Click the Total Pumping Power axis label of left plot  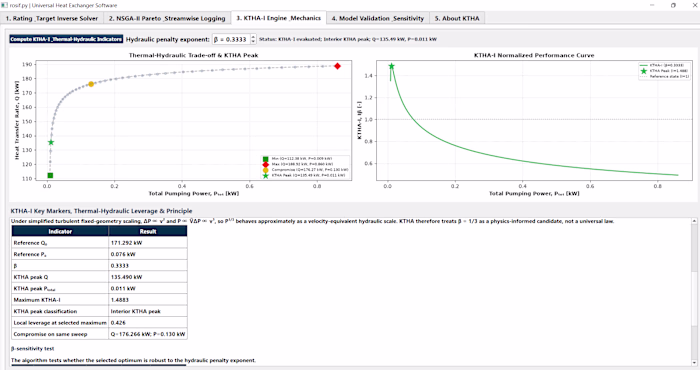[194, 193]
